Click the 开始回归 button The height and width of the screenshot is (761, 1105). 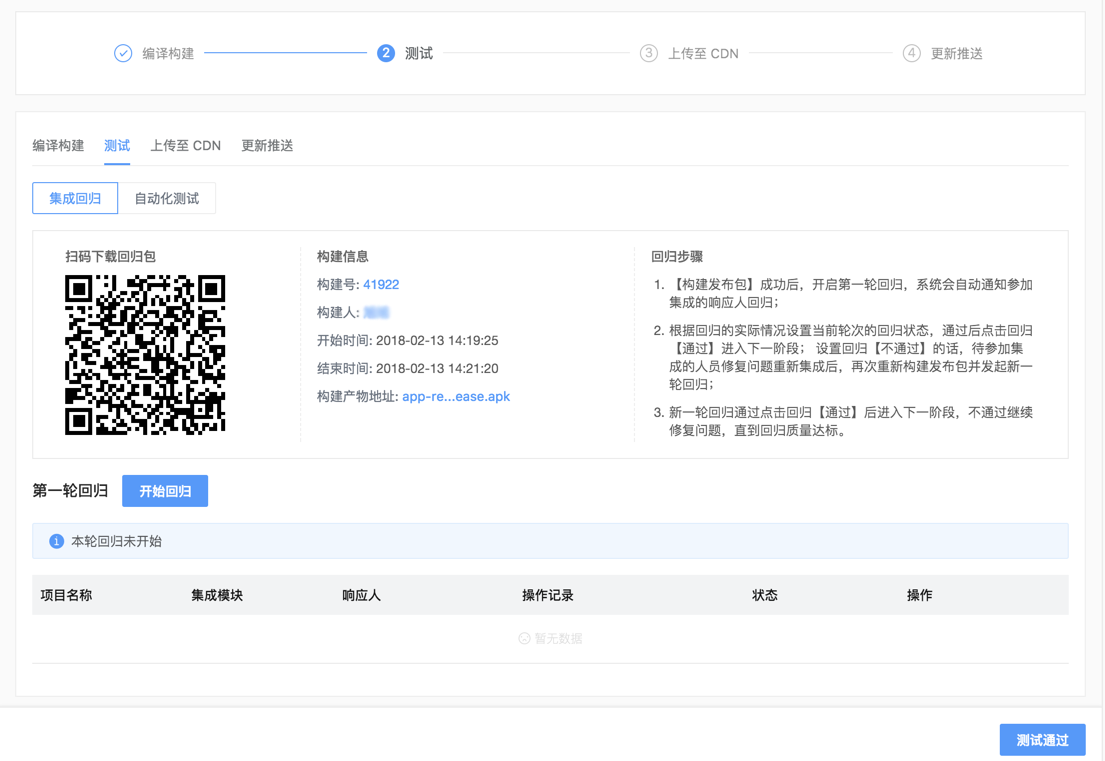coord(165,491)
